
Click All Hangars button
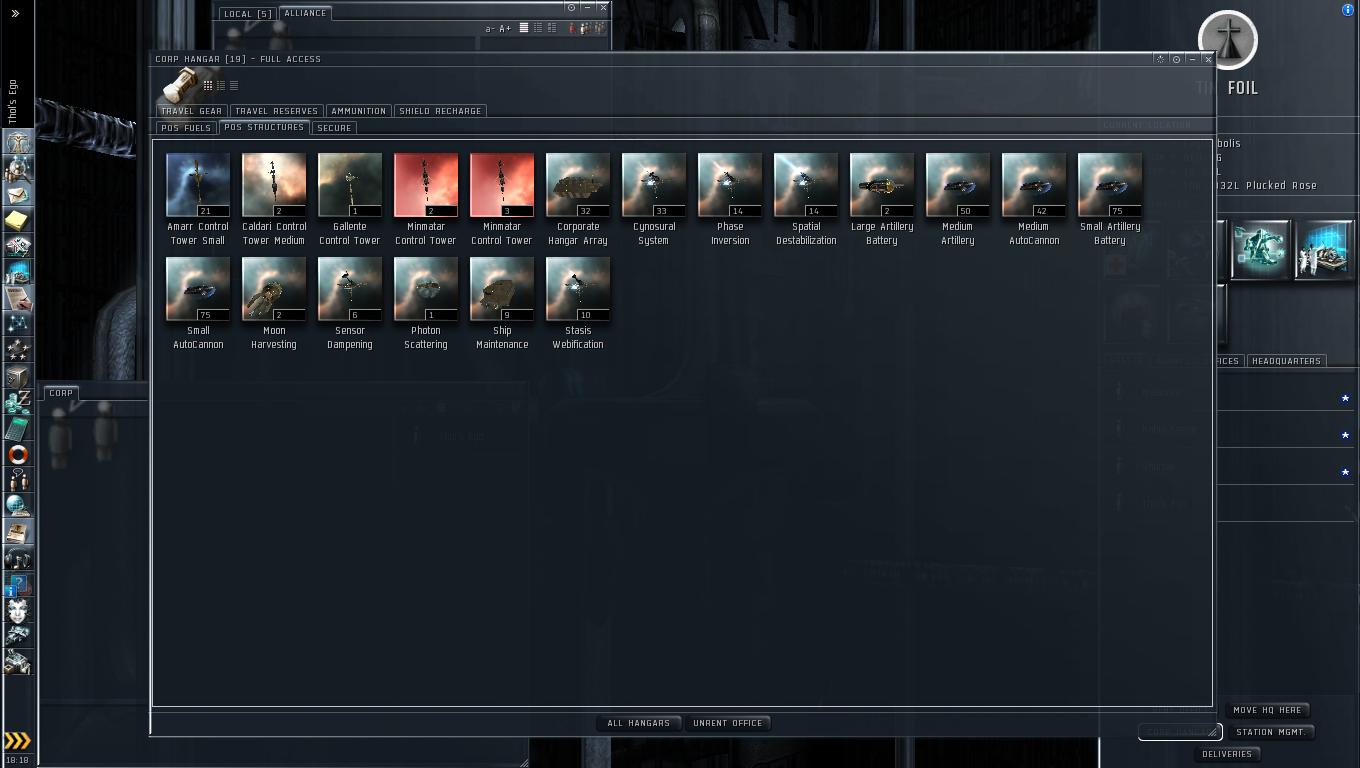pyautogui.click(x=639, y=723)
